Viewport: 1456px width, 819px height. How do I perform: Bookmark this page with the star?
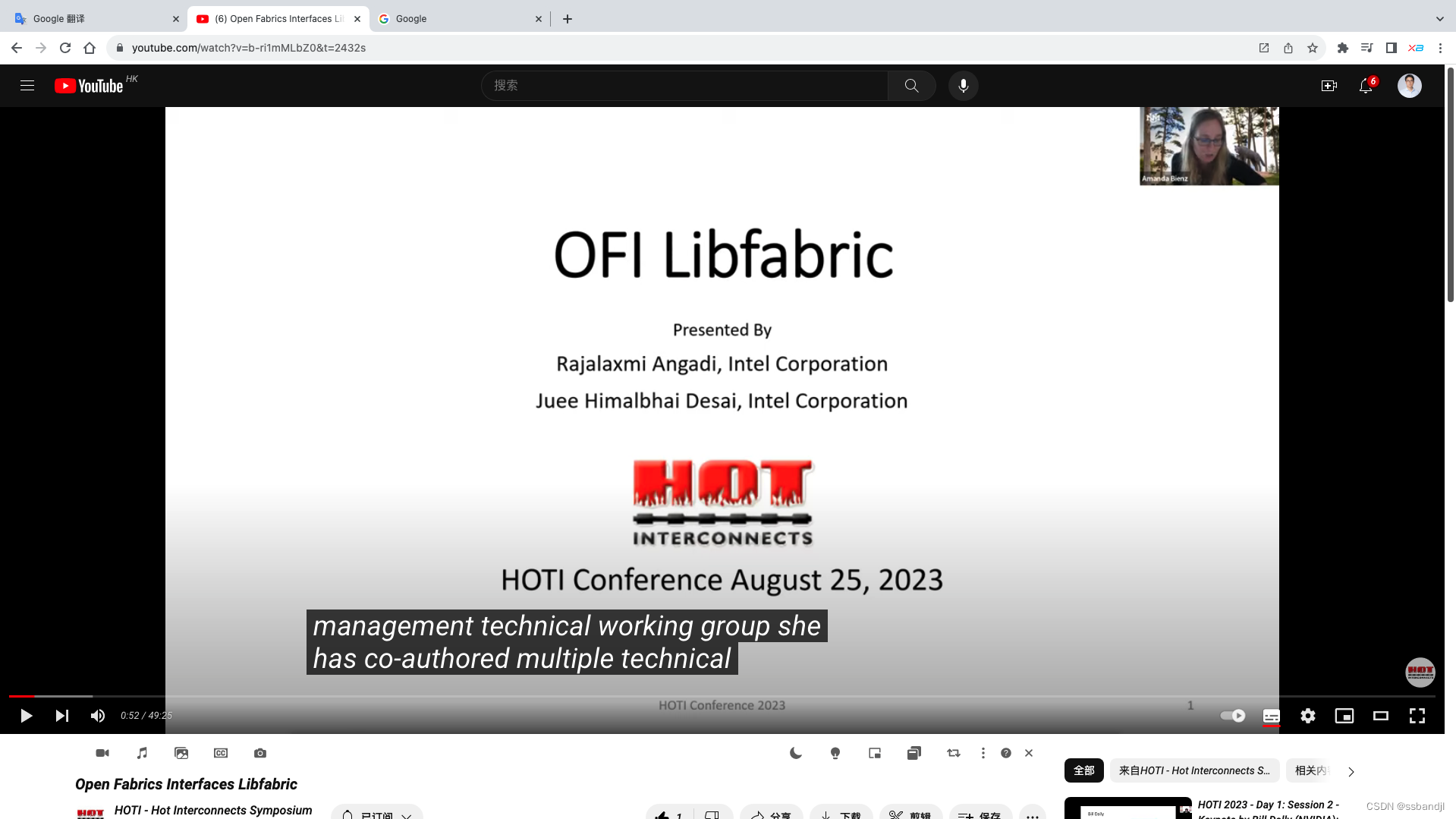(x=1313, y=48)
